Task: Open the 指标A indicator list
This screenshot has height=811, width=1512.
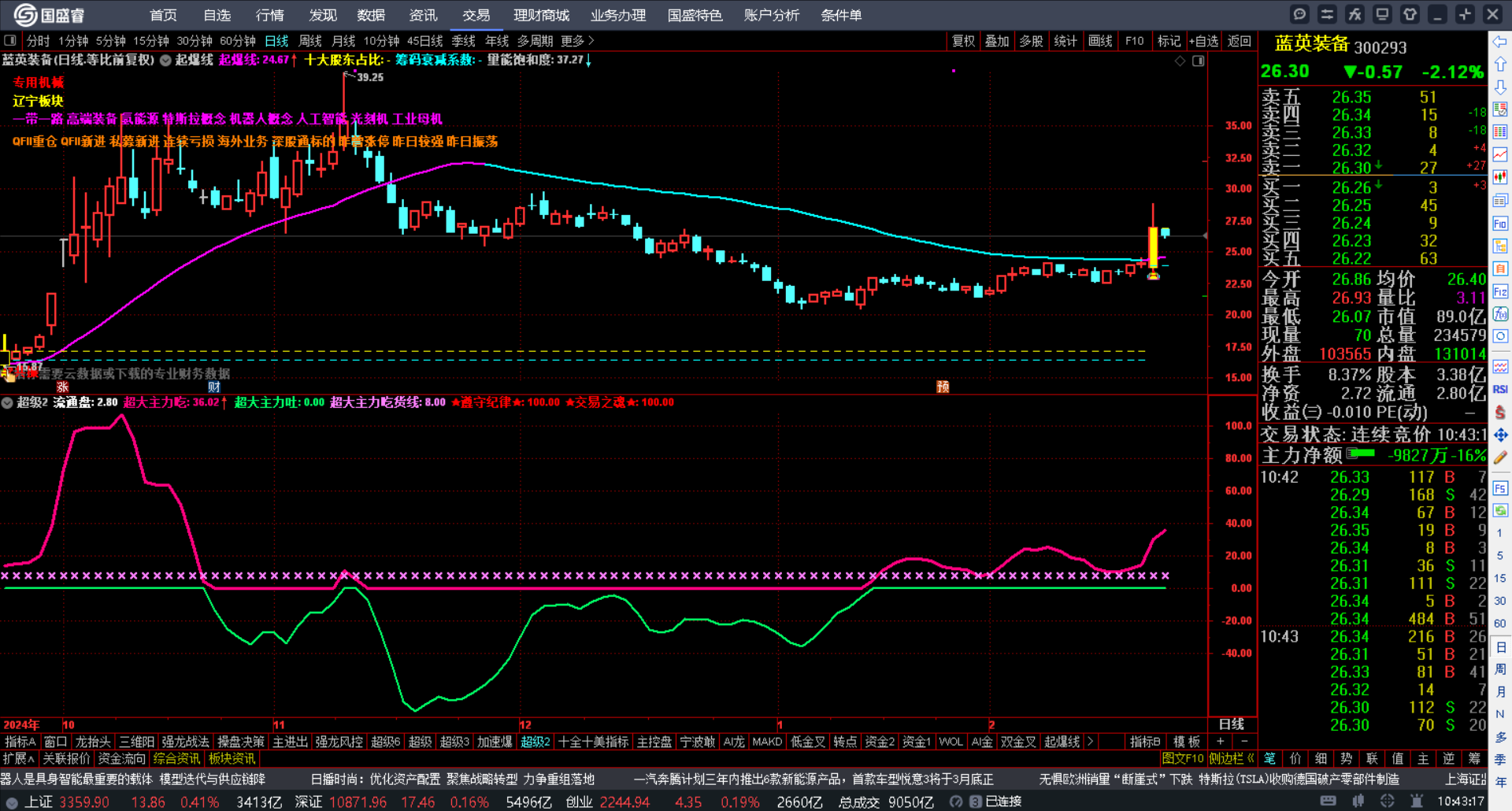Action: coord(20,742)
